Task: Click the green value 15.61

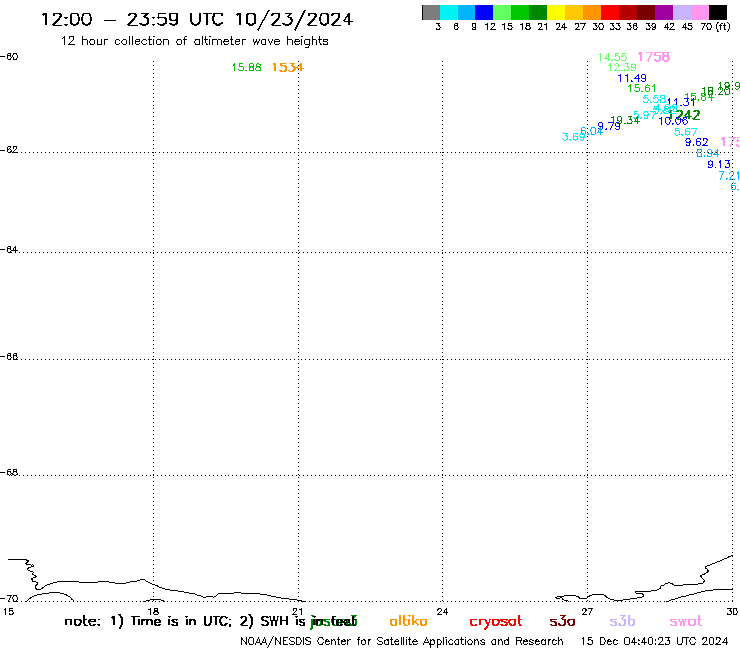Action: pyautogui.click(x=642, y=88)
